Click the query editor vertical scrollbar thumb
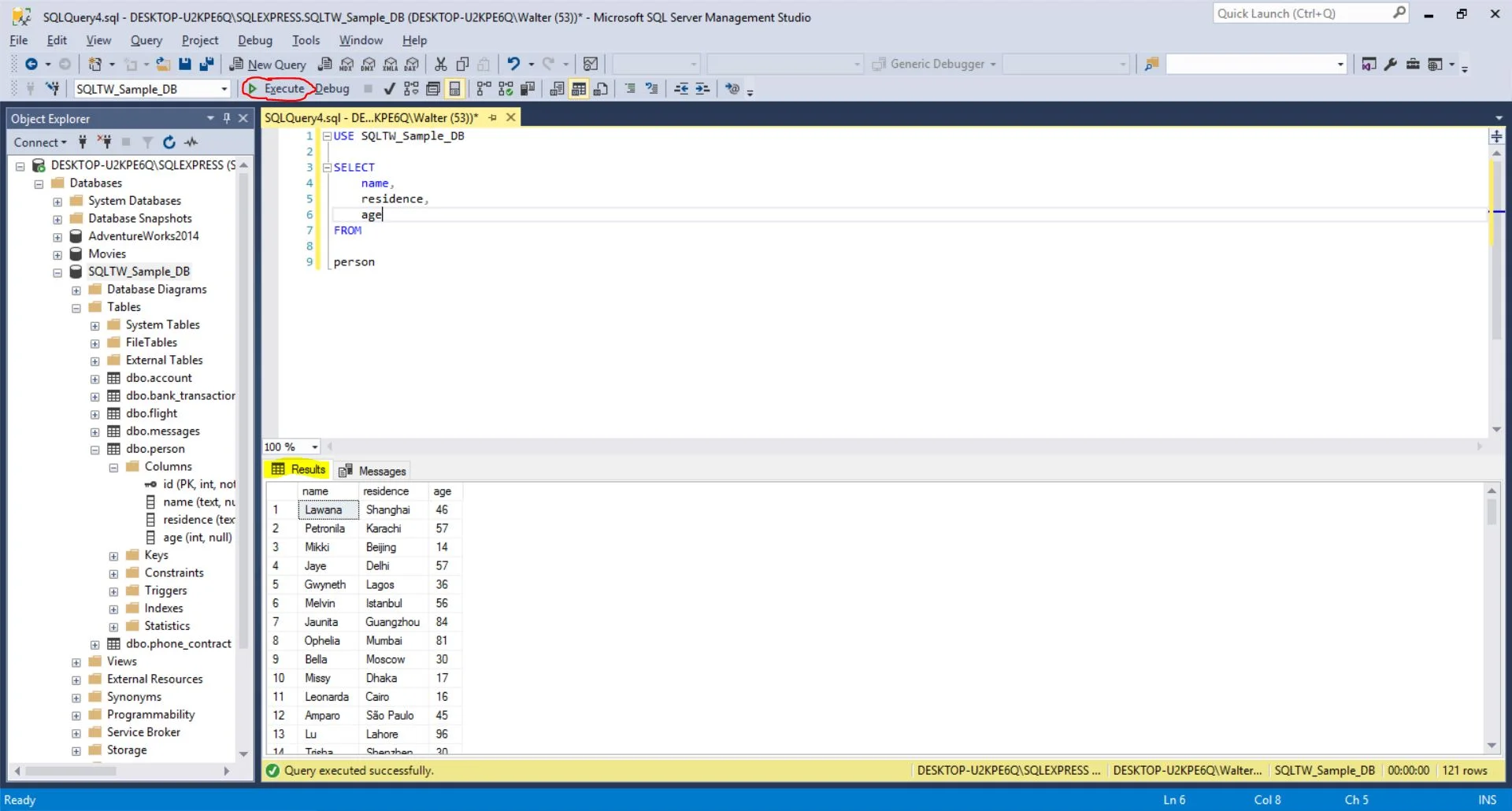Screen dimensions: 1512x811 click(1497, 250)
